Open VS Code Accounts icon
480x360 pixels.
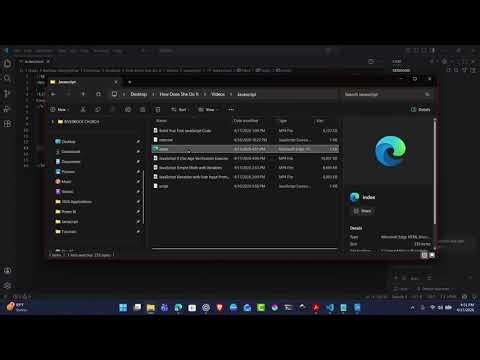pyautogui.click(x=7, y=270)
